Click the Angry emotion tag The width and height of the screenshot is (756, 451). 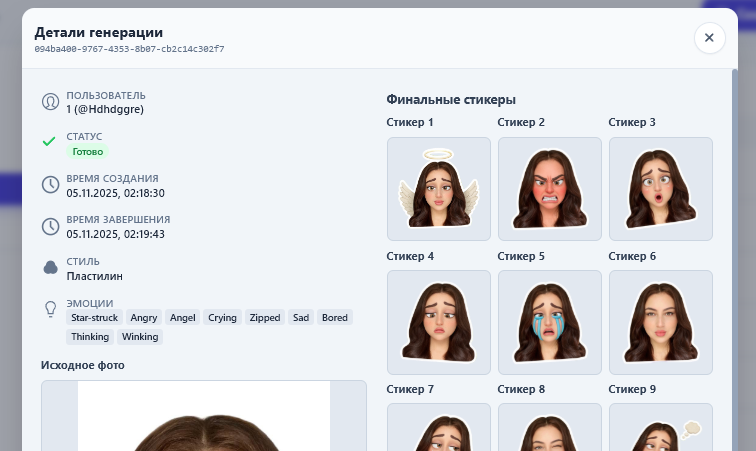[x=144, y=317]
